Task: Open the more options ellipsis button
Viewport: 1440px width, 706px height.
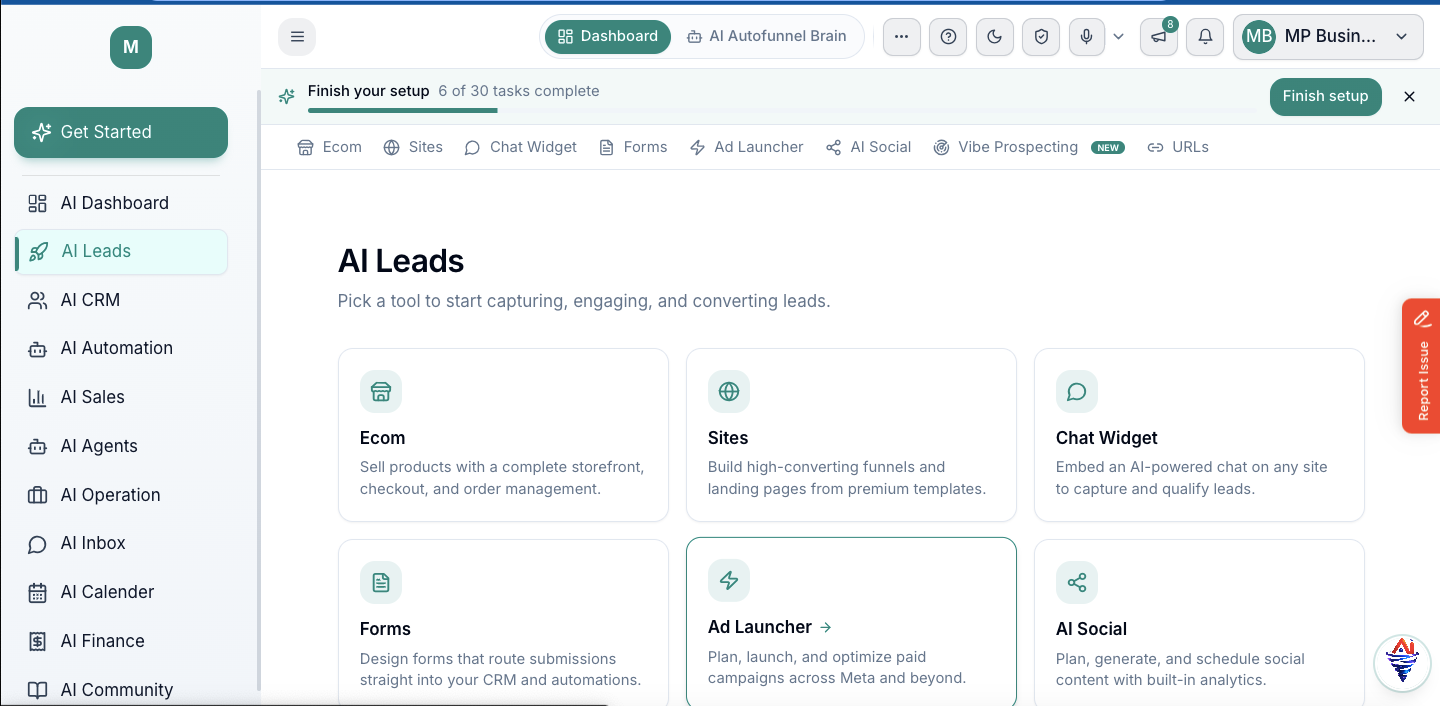Action: 902,37
